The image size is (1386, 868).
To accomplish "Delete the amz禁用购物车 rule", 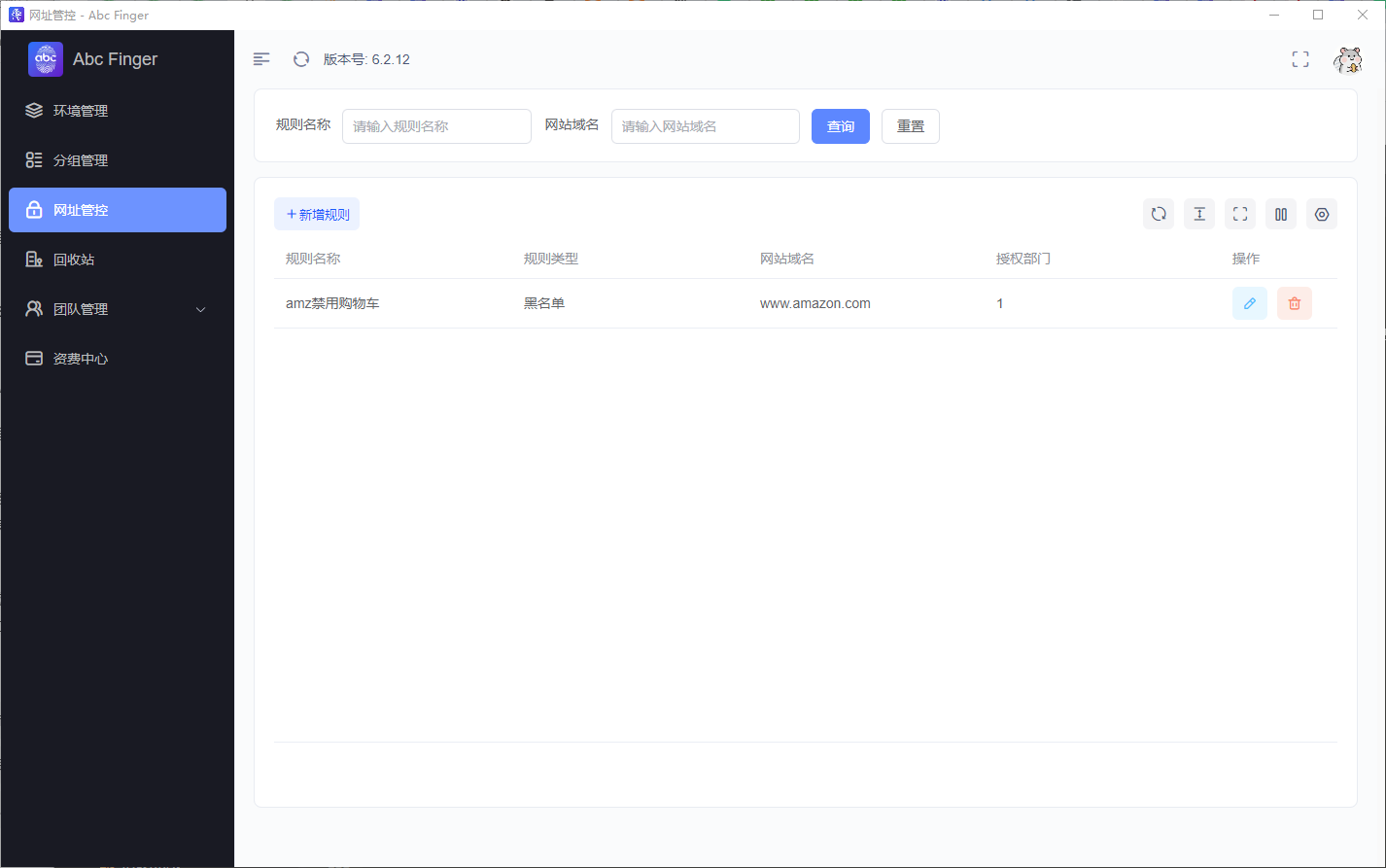I will (x=1295, y=303).
